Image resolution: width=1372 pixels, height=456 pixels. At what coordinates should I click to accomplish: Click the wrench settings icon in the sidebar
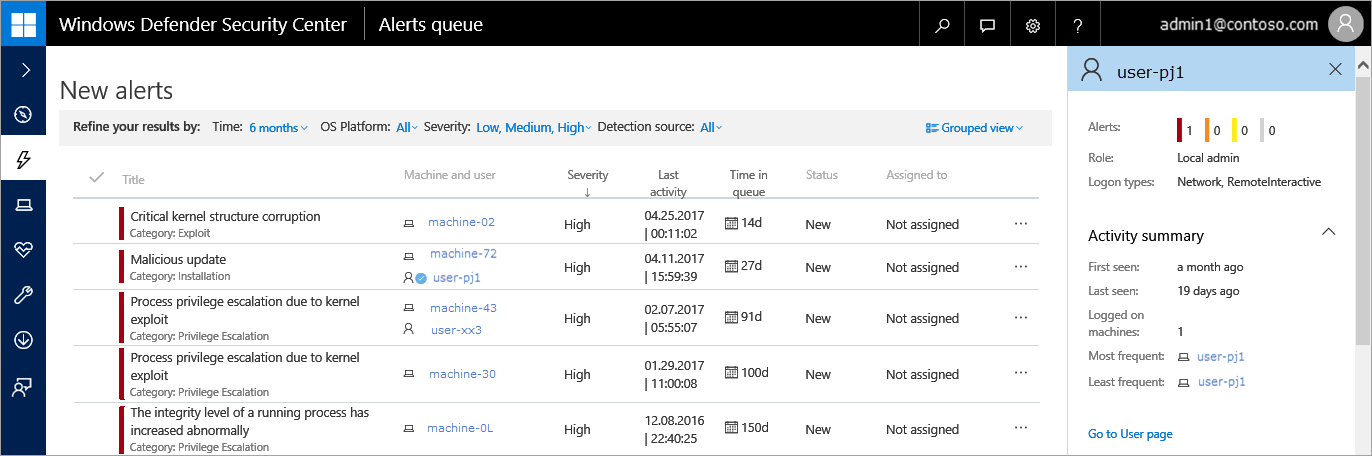tap(23, 295)
